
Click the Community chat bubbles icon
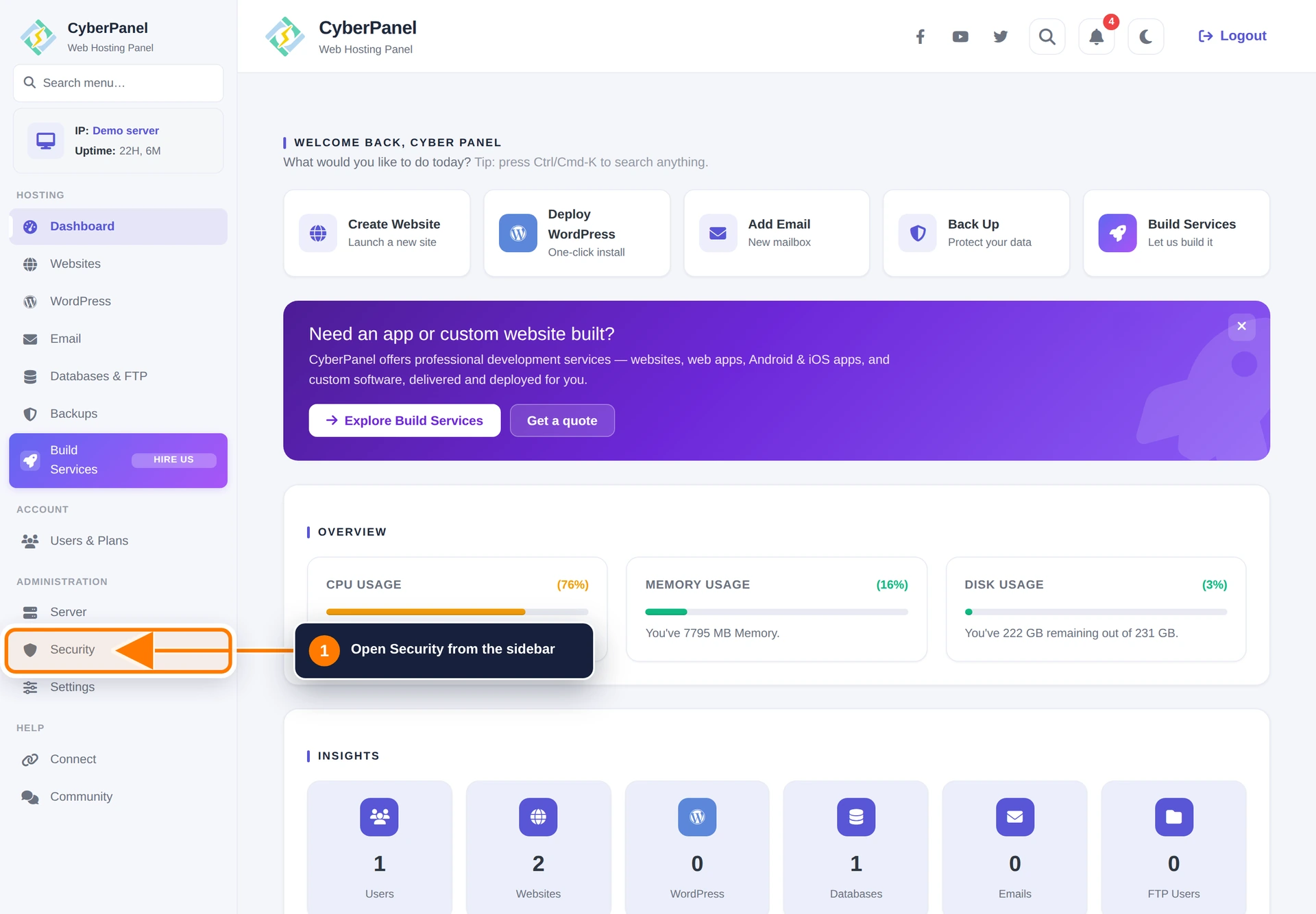[x=30, y=798]
